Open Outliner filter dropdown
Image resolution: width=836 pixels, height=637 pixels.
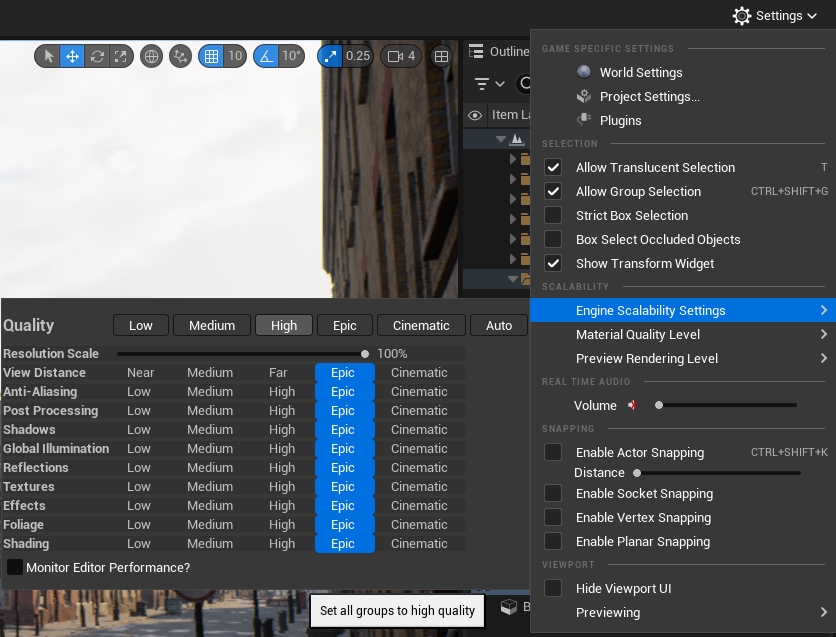[x=489, y=84]
